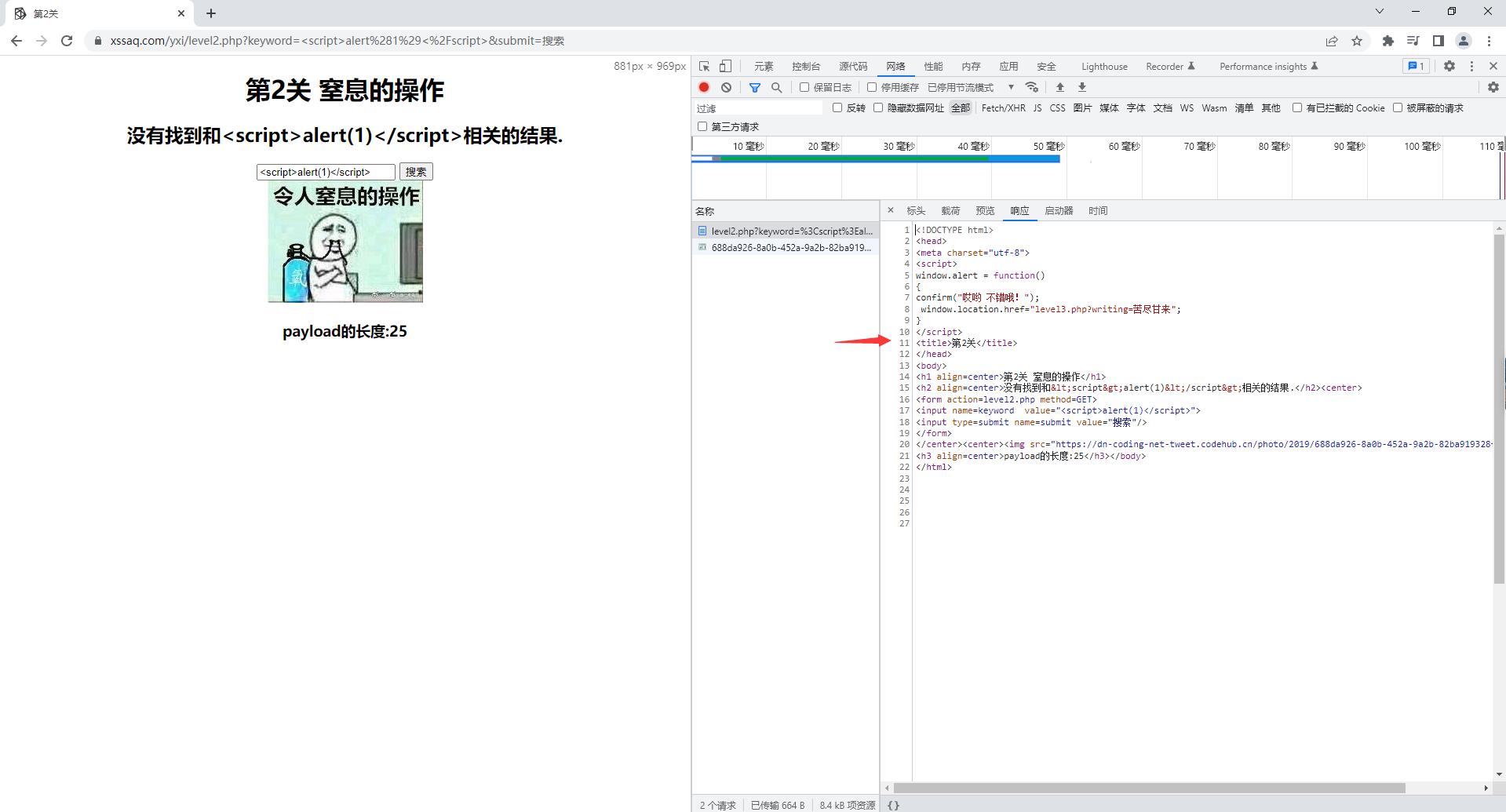Clear the network log
The height and width of the screenshot is (812, 1506).
click(727, 87)
